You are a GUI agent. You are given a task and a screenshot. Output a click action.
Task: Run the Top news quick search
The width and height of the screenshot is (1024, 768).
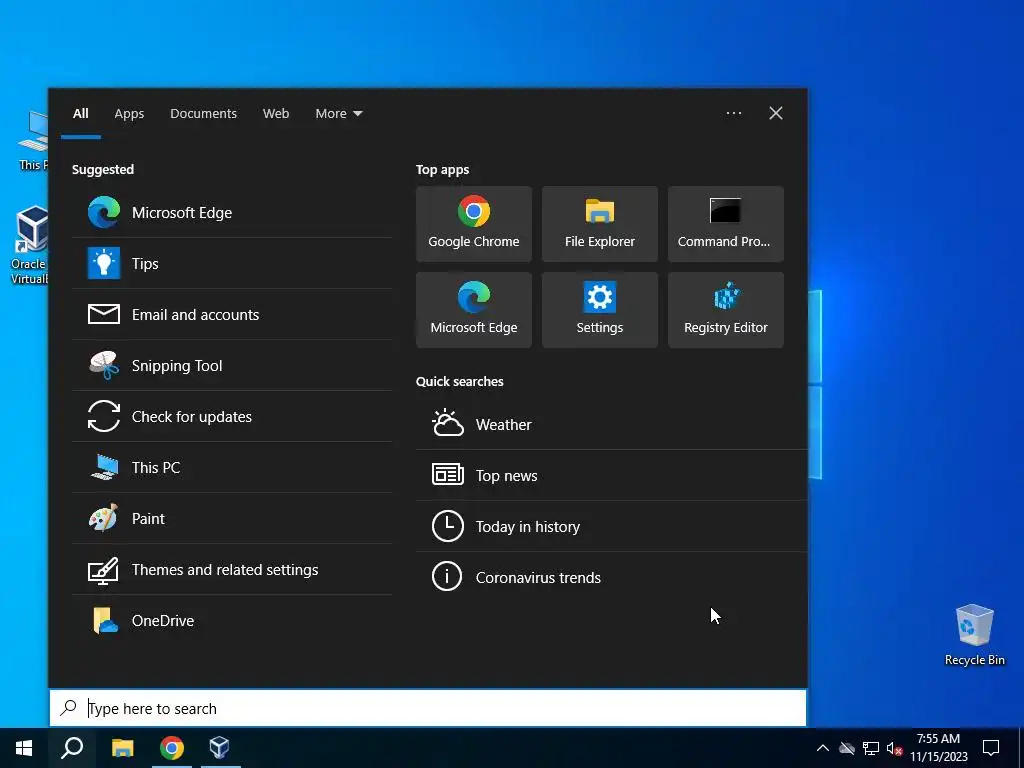pos(611,475)
